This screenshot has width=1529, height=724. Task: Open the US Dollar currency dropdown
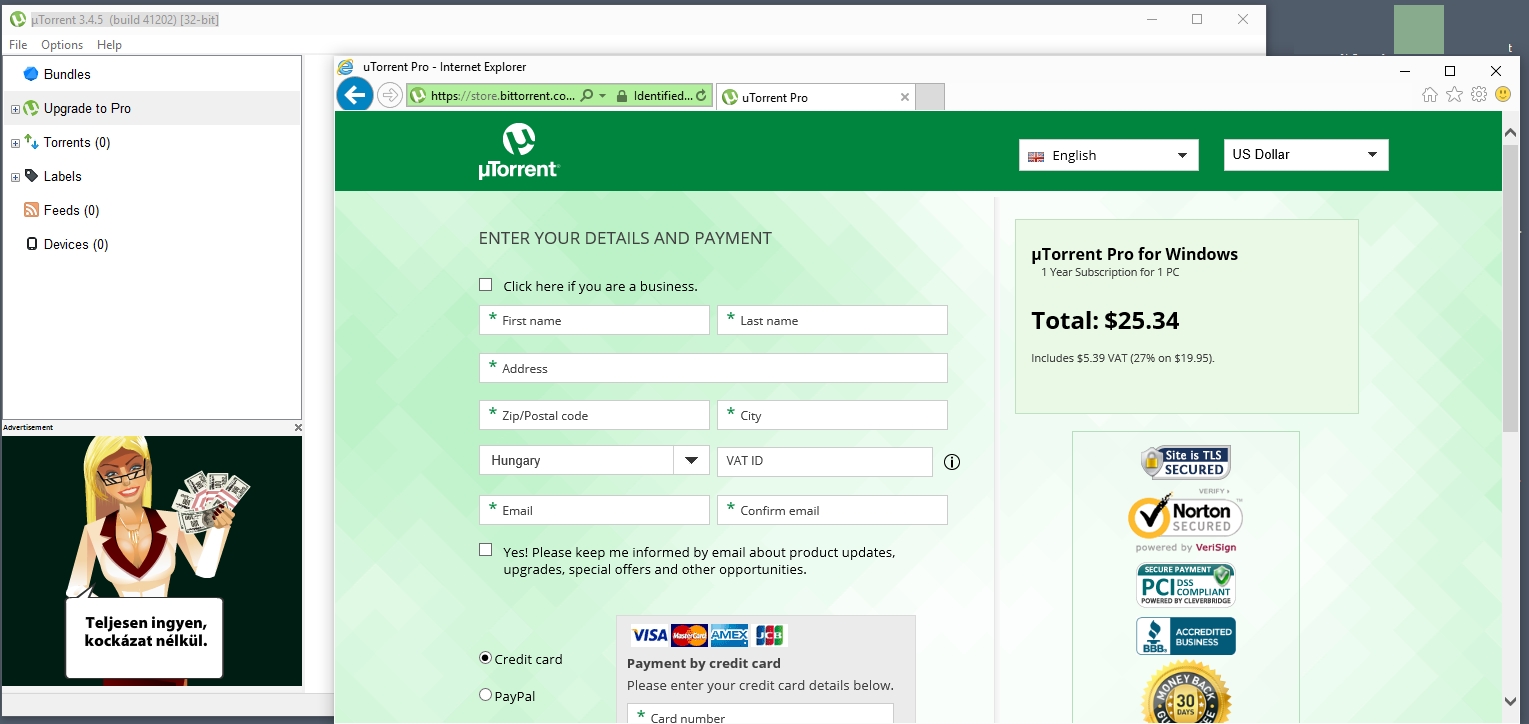(x=1306, y=155)
